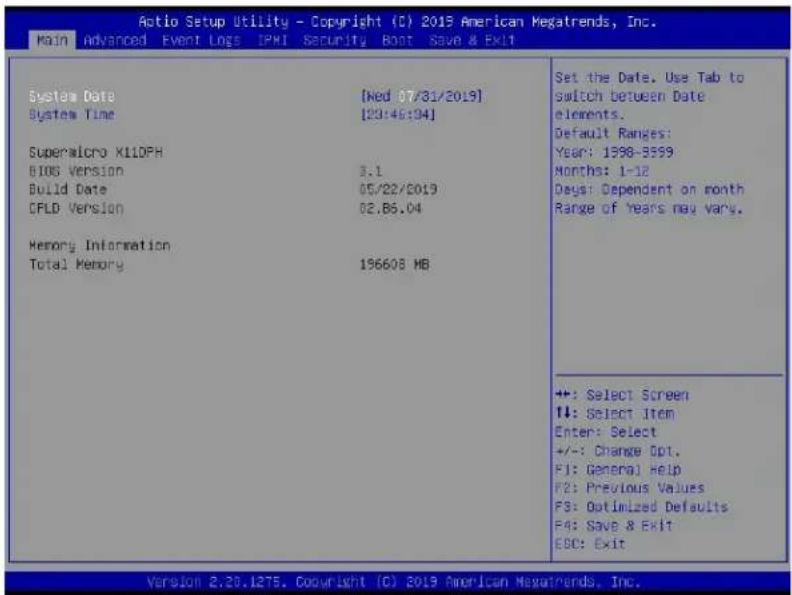Select the System Time label
Screen dimensions: 792x595
(x=72, y=115)
